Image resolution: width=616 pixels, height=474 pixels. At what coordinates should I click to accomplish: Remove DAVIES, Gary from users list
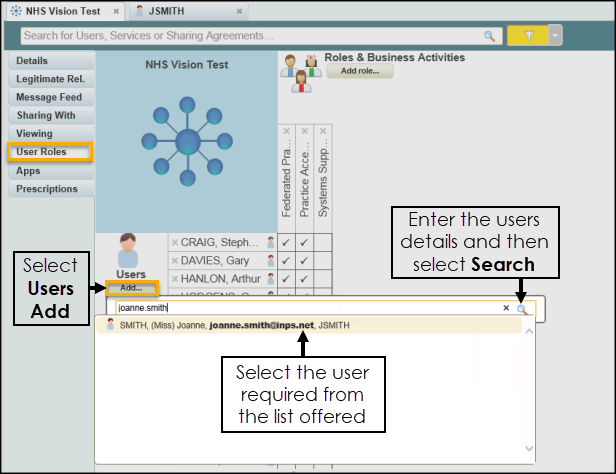[x=174, y=260]
